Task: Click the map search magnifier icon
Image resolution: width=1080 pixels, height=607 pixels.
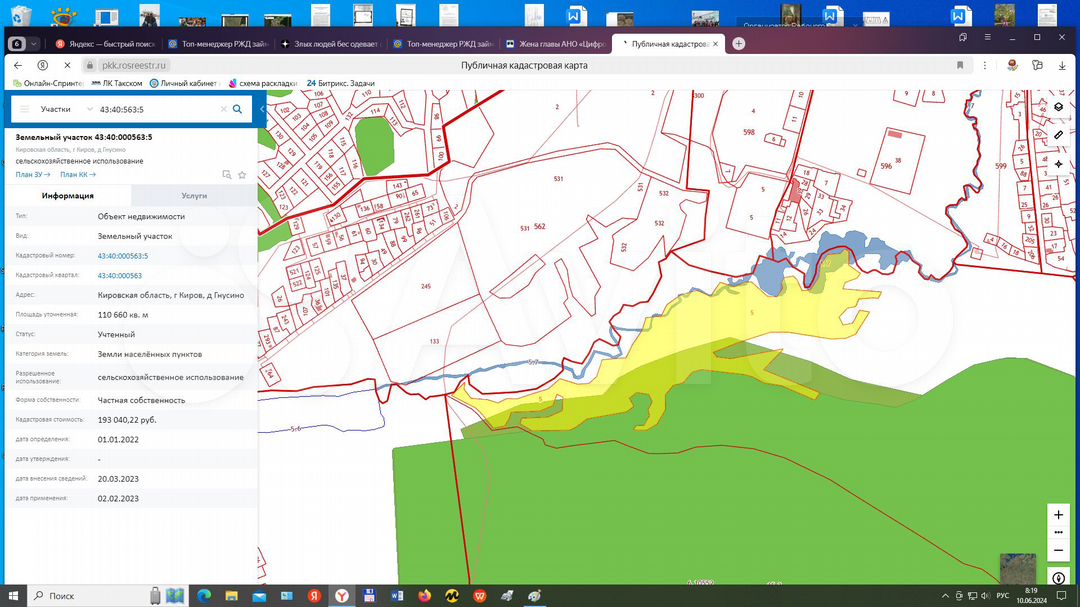Action: coord(237,109)
